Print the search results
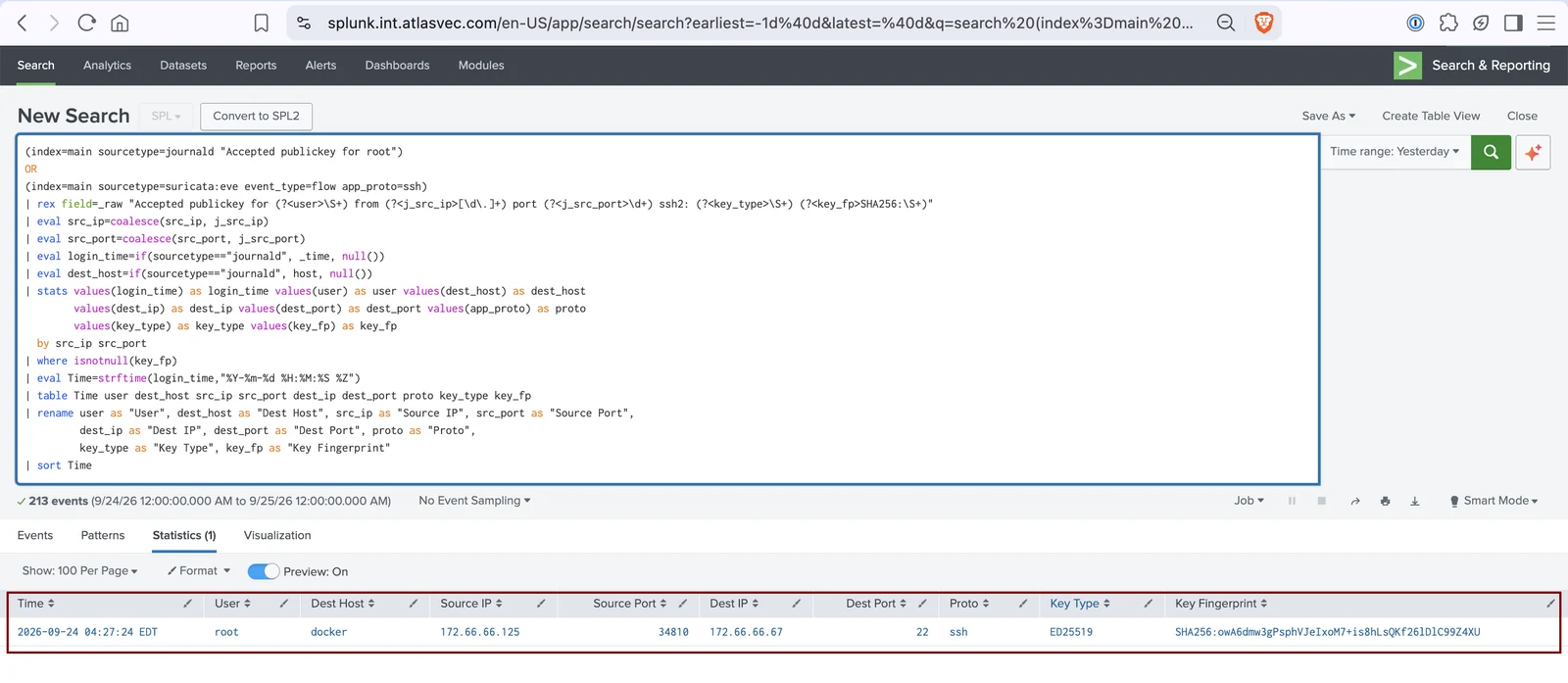1568x683 pixels. point(1385,501)
